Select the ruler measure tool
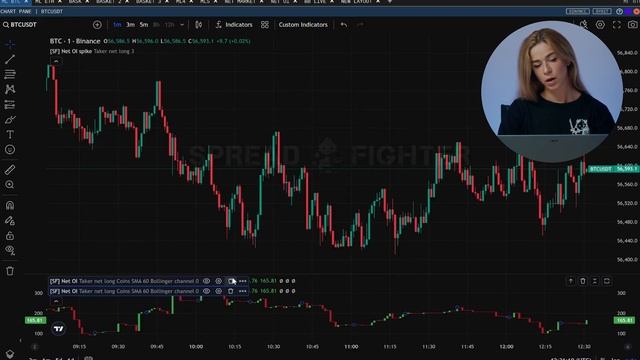640x360 pixels. coord(10,169)
